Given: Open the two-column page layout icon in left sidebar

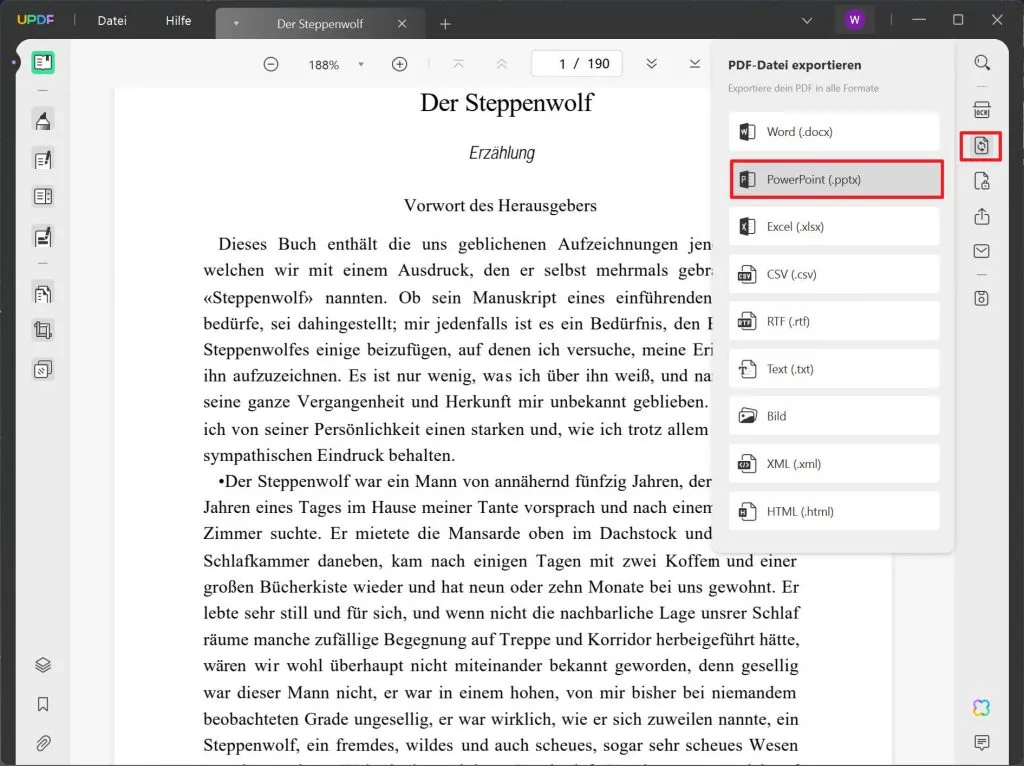Looking at the screenshot, I should click(x=43, y=197).
